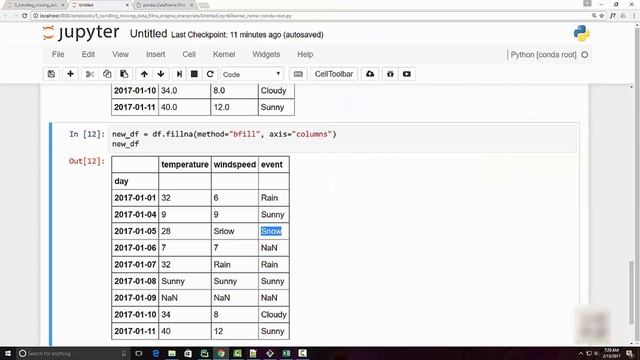Open the cell type Code dropdown
Screen dimensions: 640x360
pos(252,74)
